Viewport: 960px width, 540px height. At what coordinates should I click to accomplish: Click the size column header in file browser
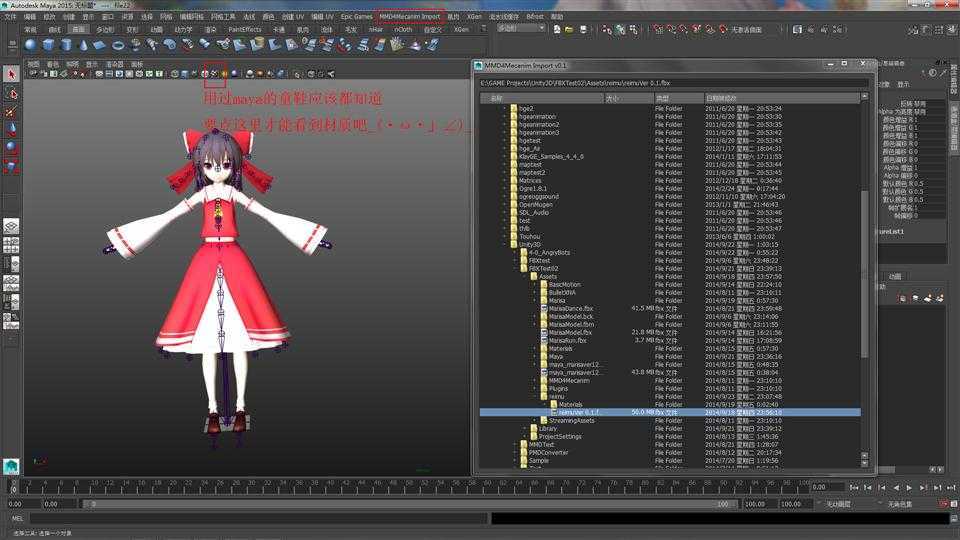click(x=628, y=98)
